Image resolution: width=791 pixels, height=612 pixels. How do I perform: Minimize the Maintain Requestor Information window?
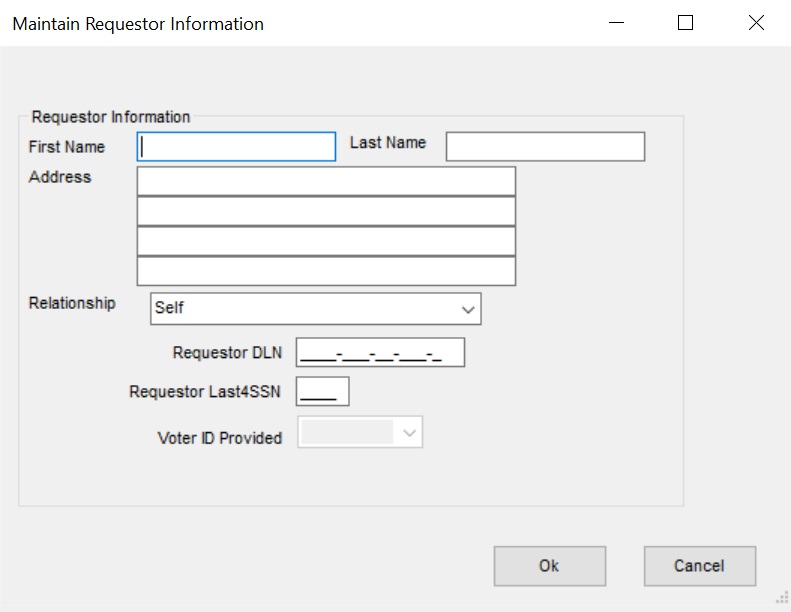[616, 23]
